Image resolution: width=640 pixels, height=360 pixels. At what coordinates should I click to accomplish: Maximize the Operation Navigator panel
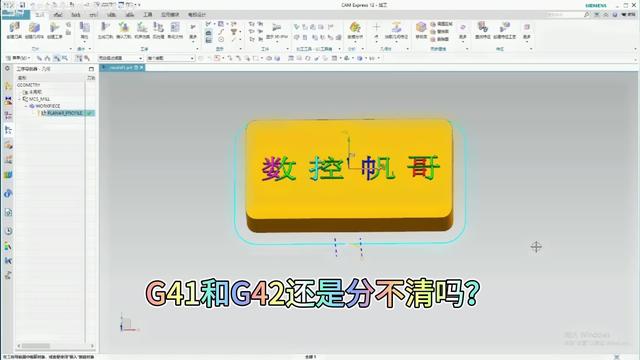(x=91, y=69)
